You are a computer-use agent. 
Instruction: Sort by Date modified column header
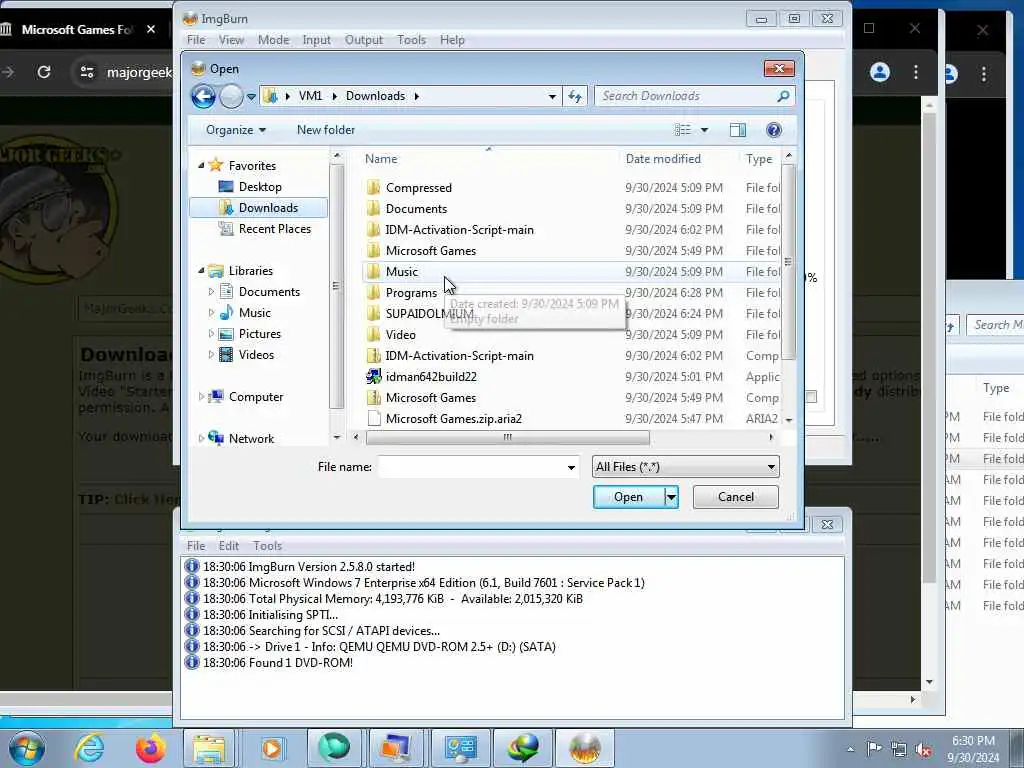point(663,159)
